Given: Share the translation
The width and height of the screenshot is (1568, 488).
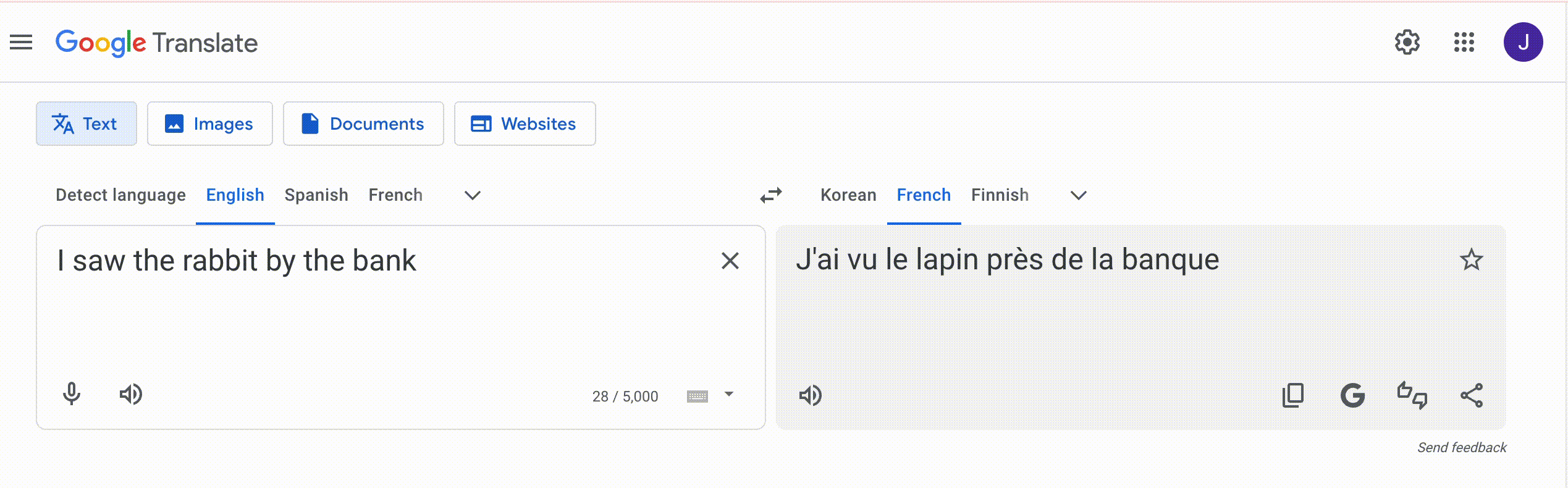Looking at the screenshot, I should pos(1472,395).
